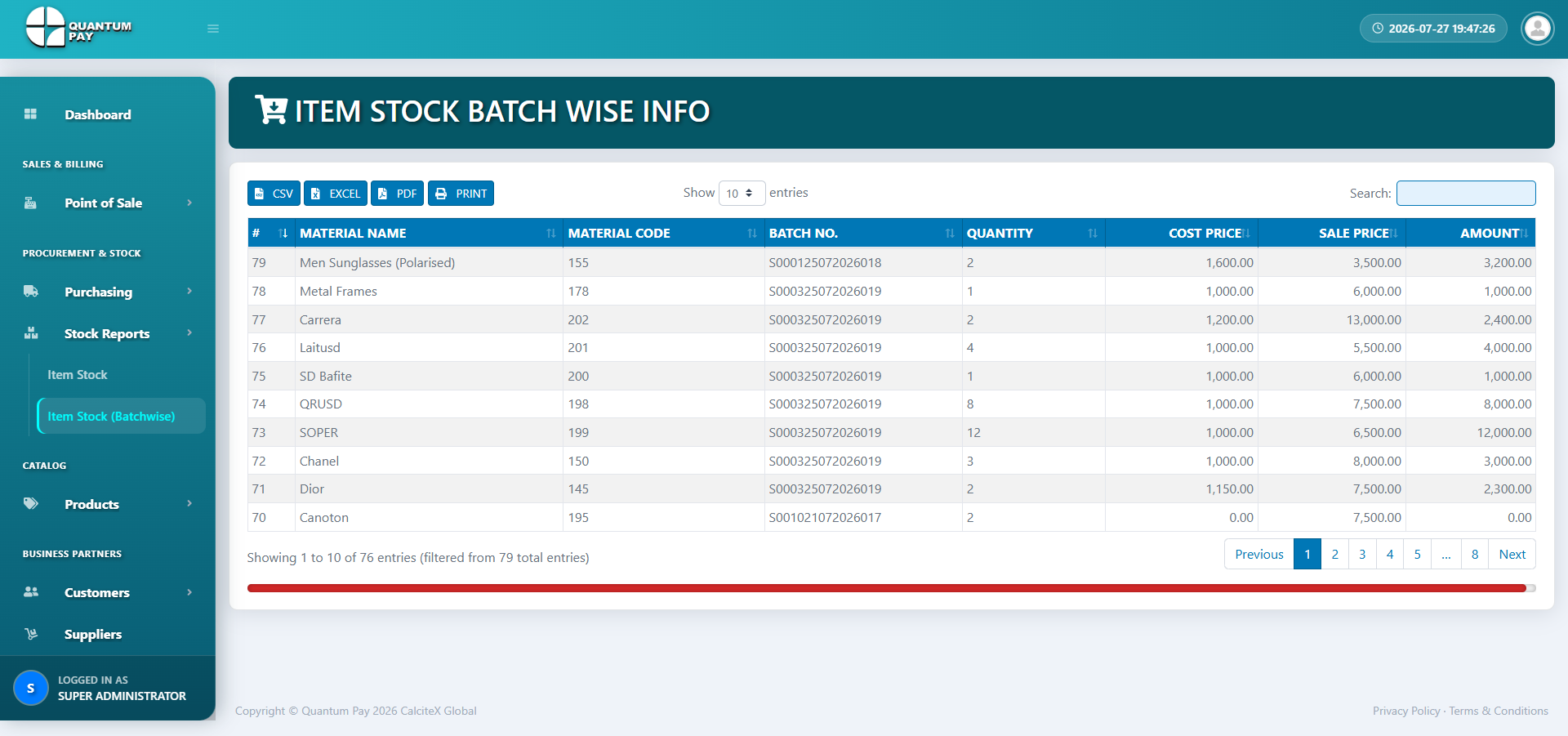The width and height of the screenshot is (1568, 736).
Task: Click the SOPER amount 12,000.00
Action: (x=1504, y=433)
